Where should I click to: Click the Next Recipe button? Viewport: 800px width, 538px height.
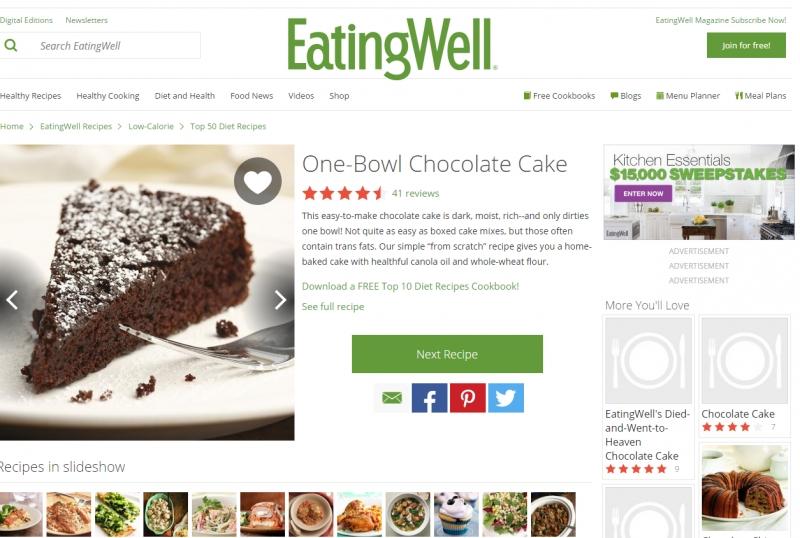pos(447,354)
